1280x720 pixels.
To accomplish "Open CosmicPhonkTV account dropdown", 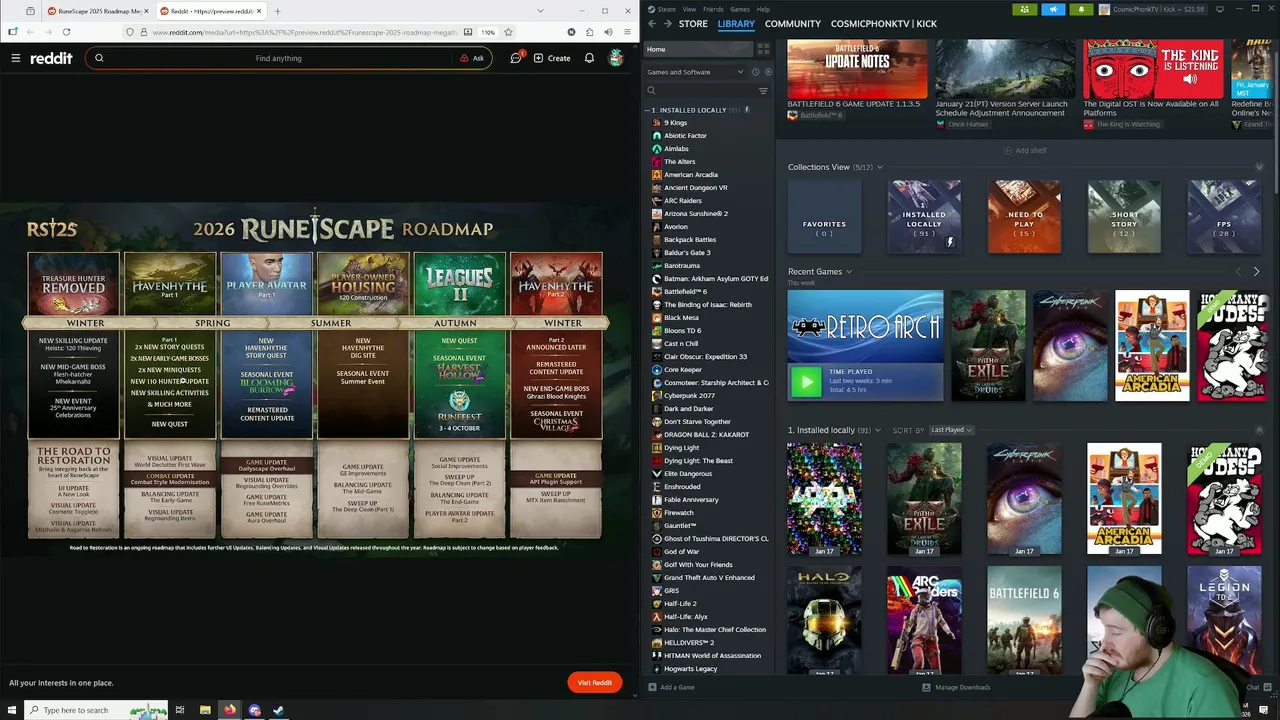I will [1152, 9].
